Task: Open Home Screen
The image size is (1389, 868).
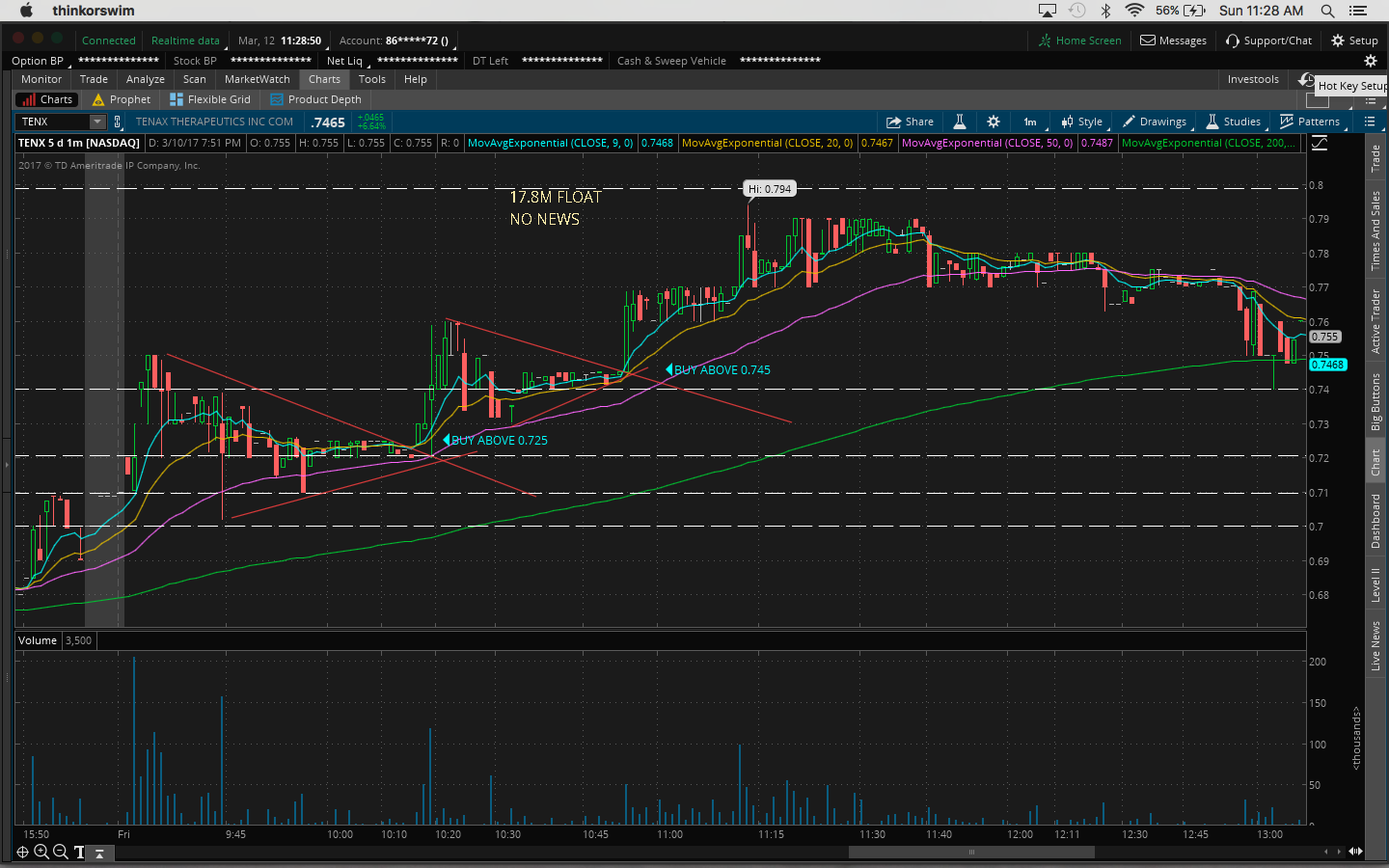Action: [x=1080, y=41]
